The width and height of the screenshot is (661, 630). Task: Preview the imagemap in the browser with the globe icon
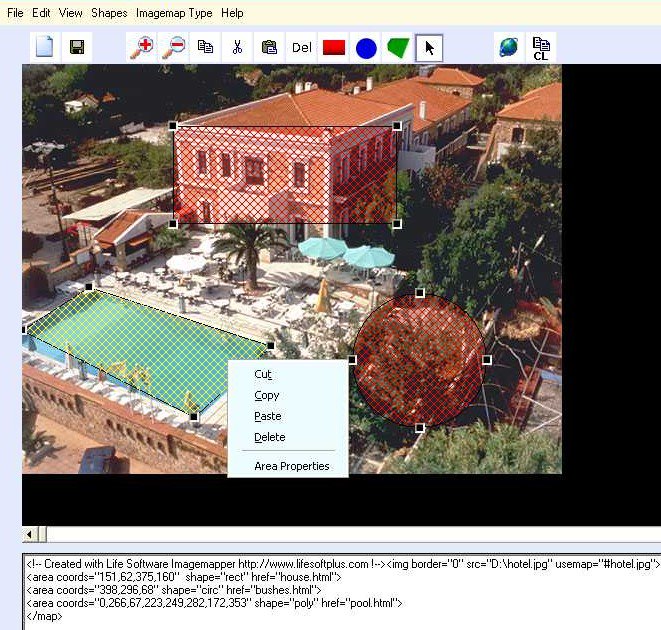(509, 47)
